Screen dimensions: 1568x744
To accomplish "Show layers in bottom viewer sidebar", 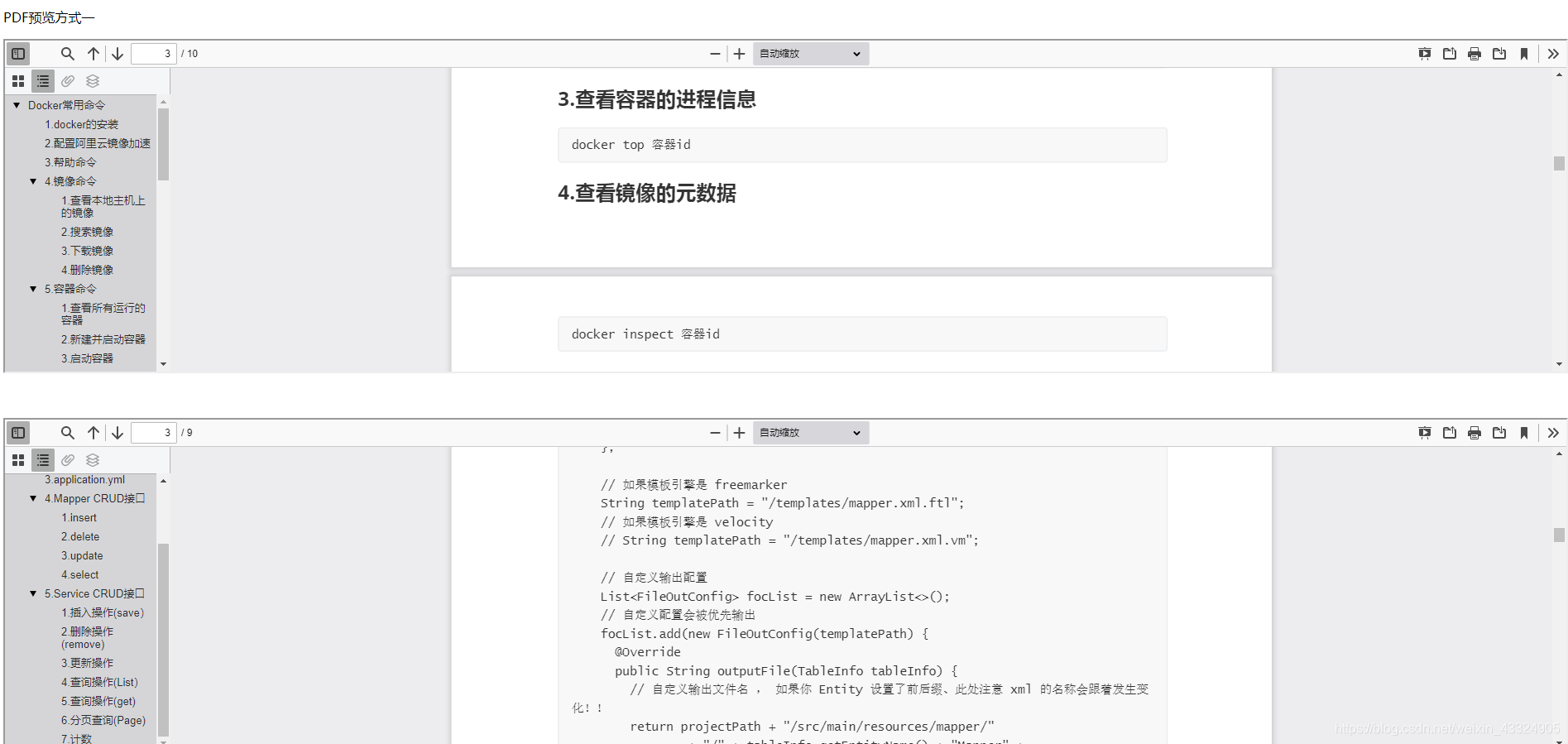I will pos(93,460).
